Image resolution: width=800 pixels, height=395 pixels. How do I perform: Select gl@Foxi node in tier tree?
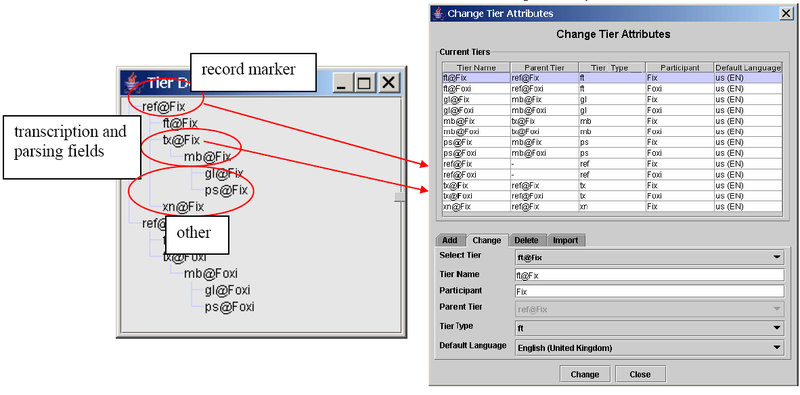(228, 290)
